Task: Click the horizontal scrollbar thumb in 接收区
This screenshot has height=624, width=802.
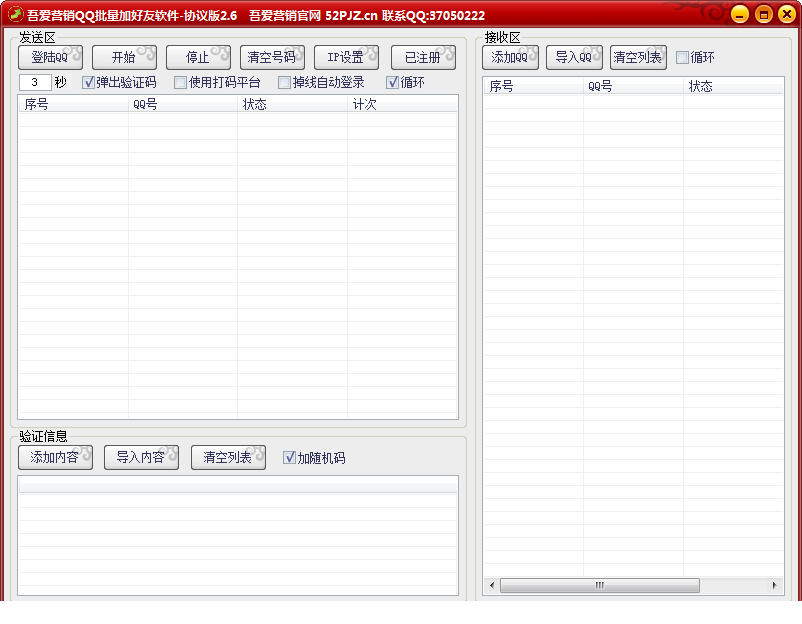Action: point(599,585)
